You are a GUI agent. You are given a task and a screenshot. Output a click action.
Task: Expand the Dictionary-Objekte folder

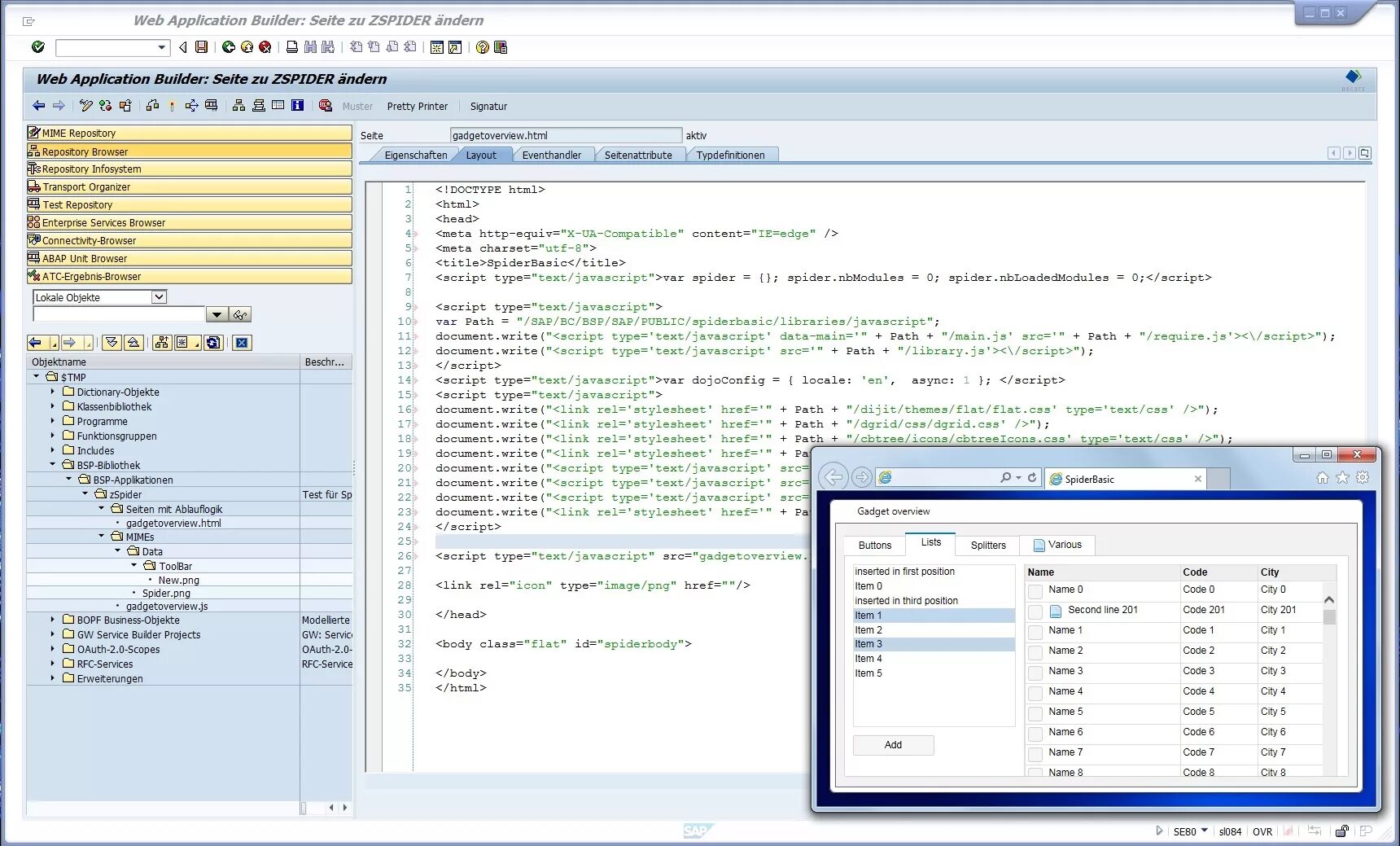point(53,392)
